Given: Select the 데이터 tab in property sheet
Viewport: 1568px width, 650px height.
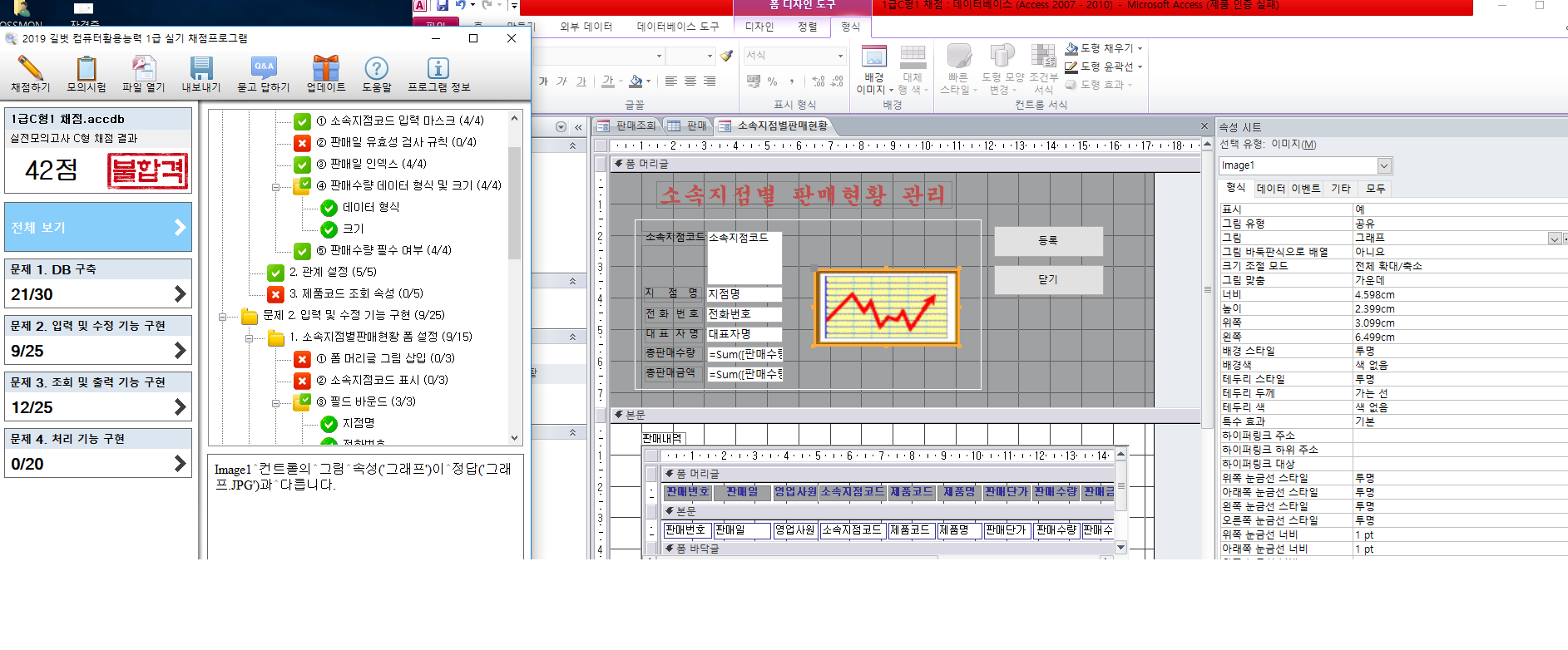Looking at the screenshot, I should pos(1270,189).
